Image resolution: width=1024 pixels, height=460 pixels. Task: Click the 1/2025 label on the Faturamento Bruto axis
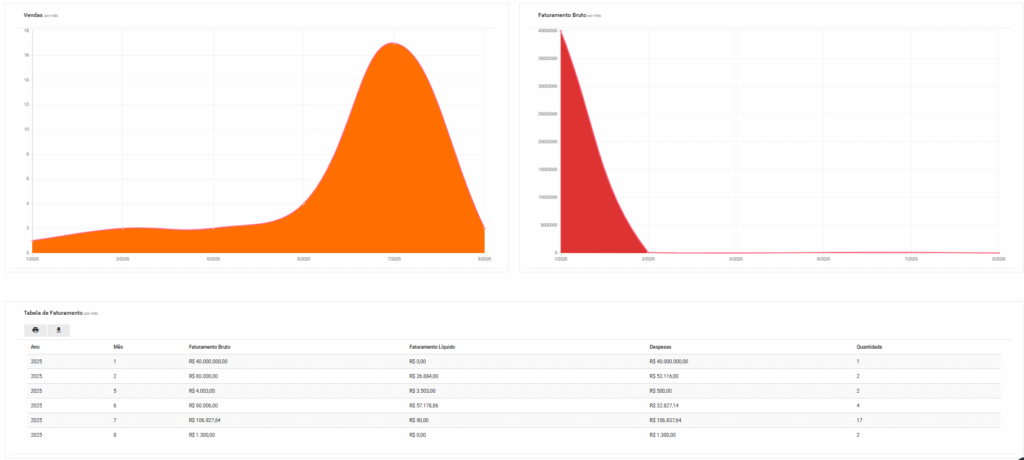click(561, 259)
